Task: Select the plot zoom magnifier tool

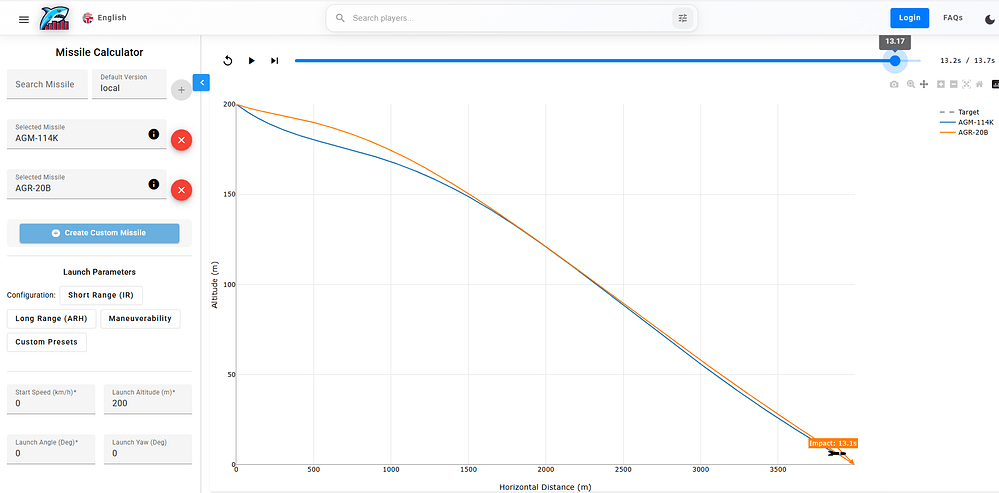Action: [x=910, y=85]
